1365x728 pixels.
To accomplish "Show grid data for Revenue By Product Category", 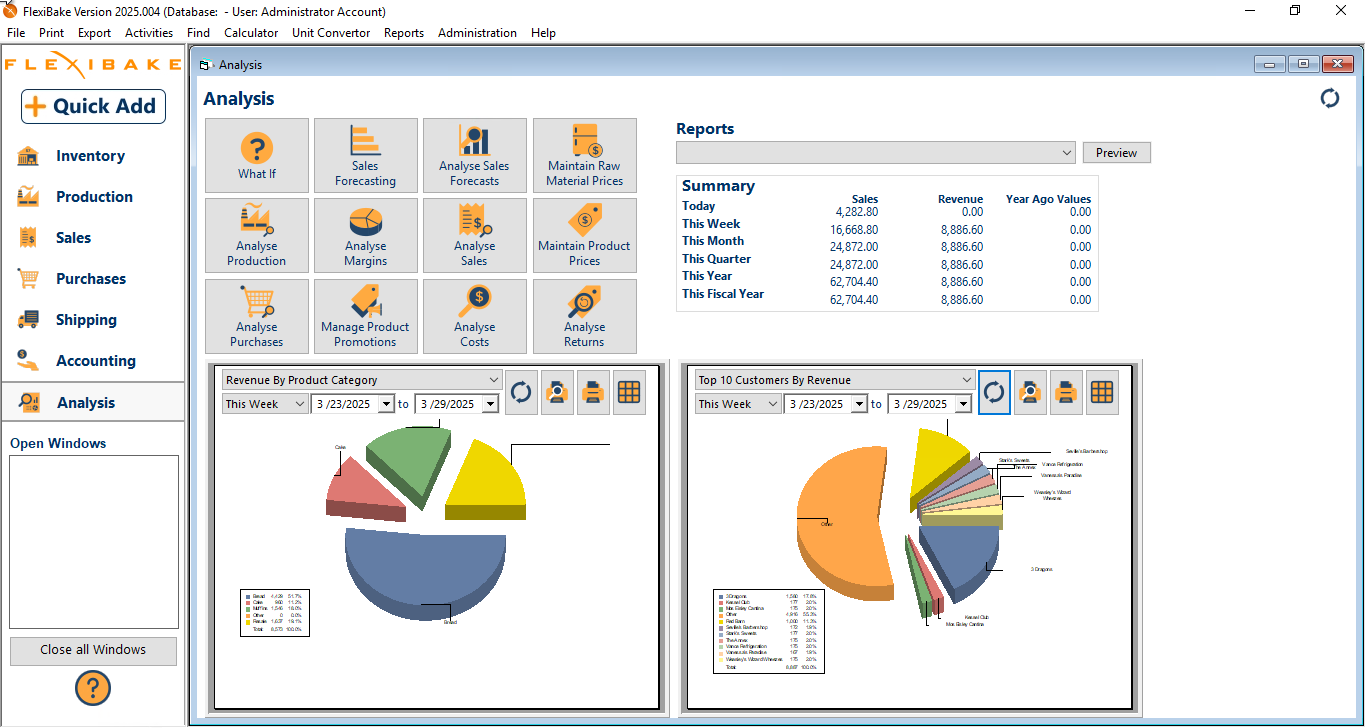I will [x=629, y=392].
